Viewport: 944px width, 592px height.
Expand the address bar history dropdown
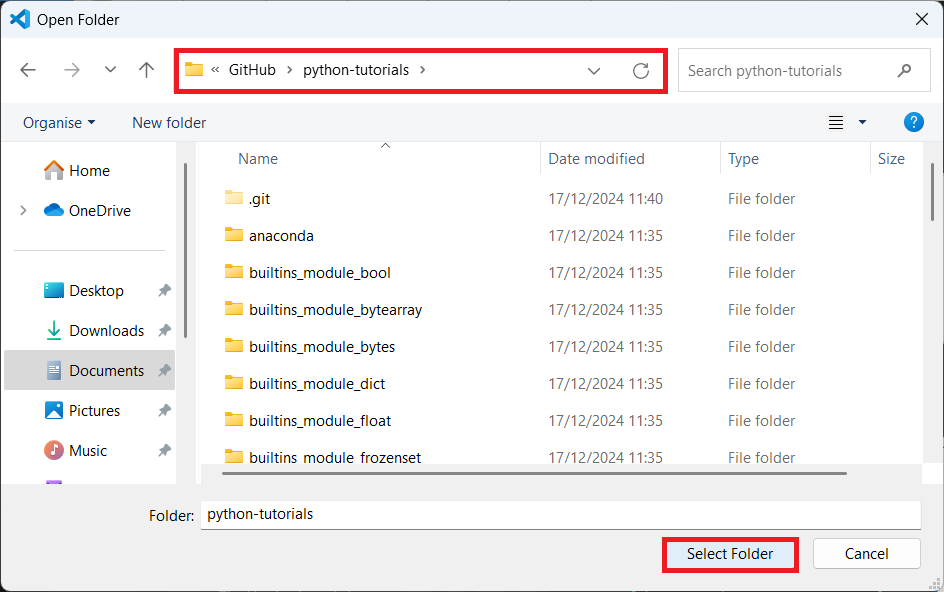594,71
